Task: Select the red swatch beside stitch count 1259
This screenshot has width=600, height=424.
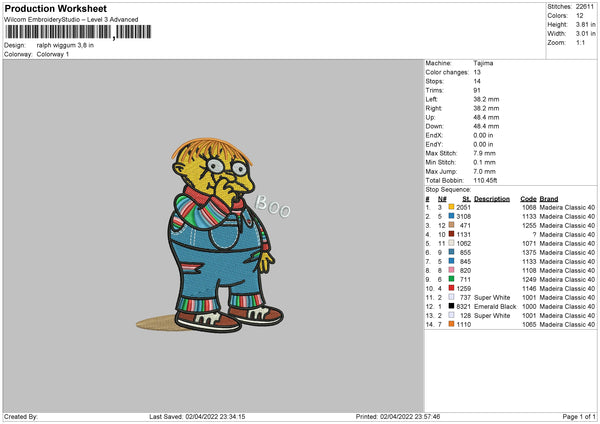Action: pos(451,288)
